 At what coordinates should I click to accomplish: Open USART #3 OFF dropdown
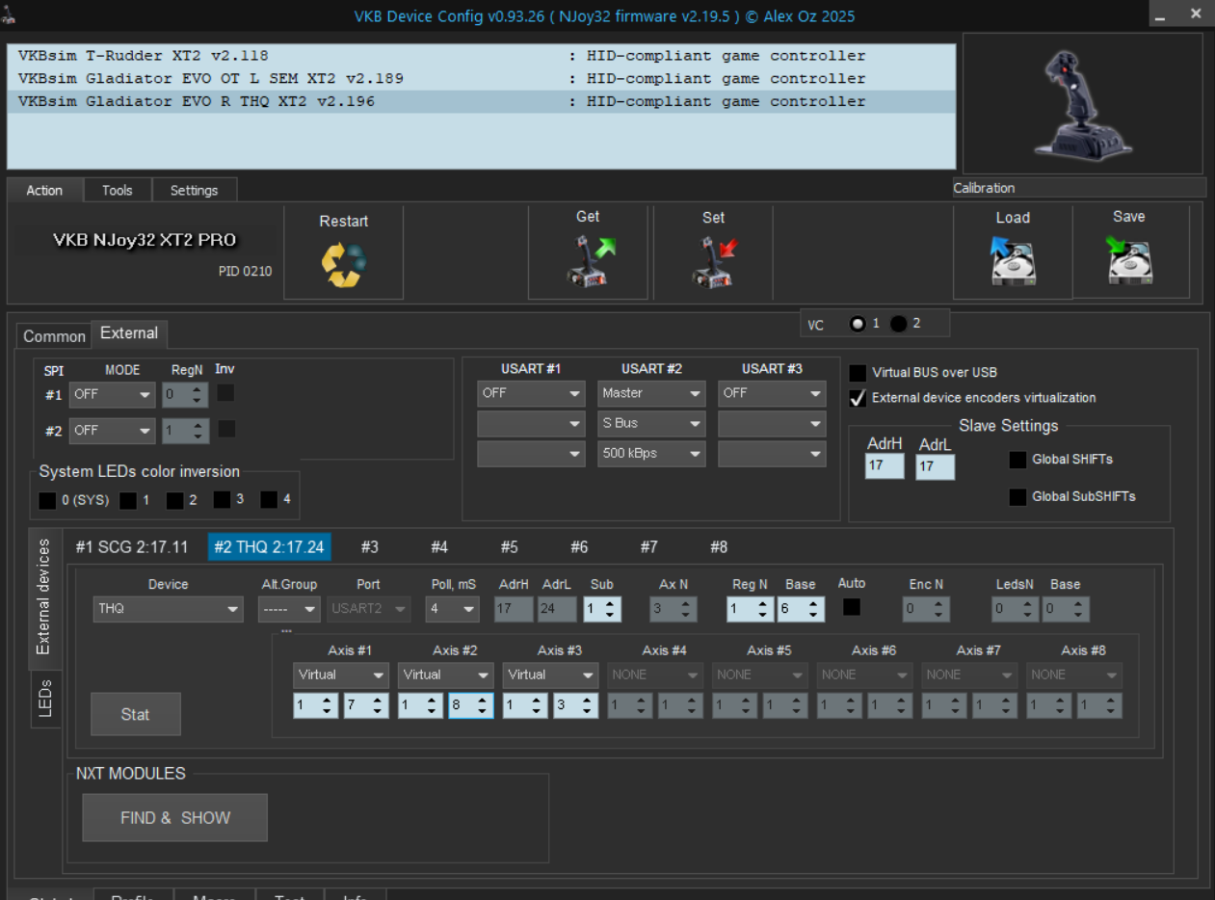772,394
